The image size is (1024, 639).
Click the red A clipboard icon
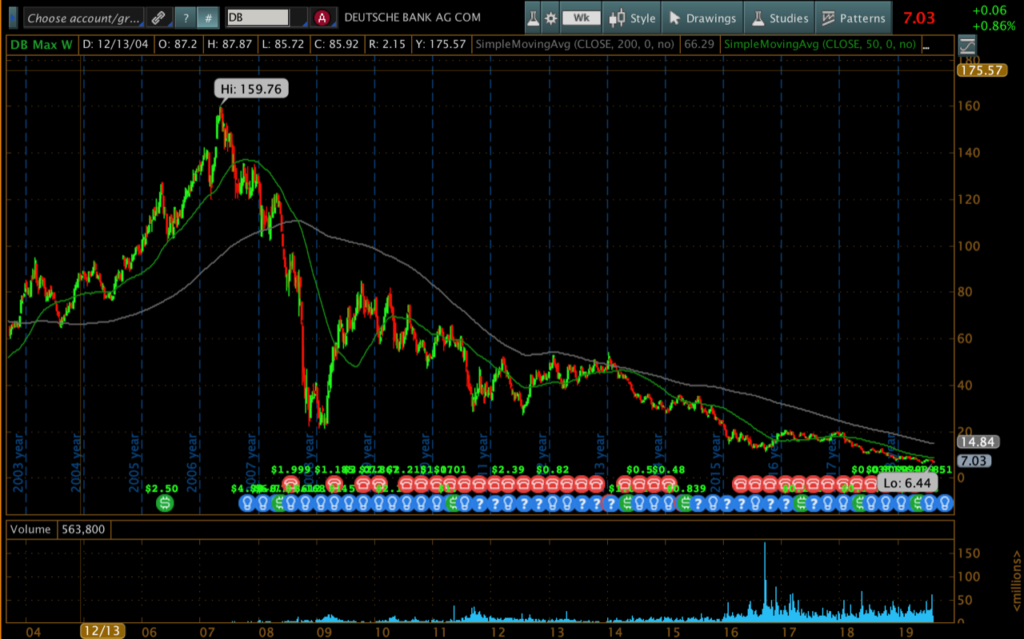tap(321, 18)
